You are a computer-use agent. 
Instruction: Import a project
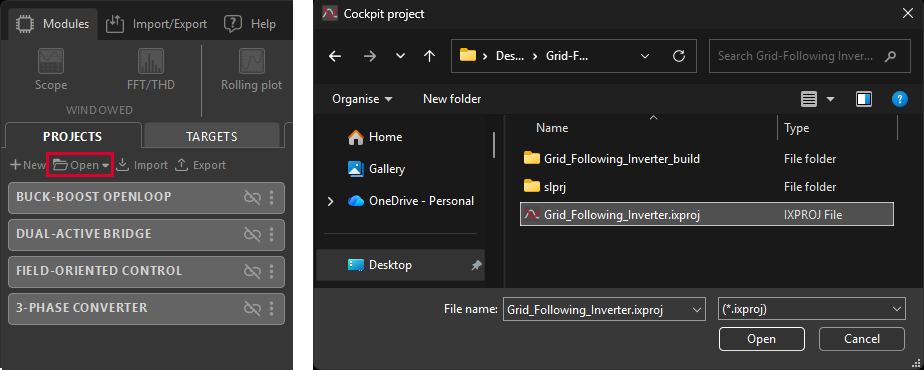click(x=142, y=165)
